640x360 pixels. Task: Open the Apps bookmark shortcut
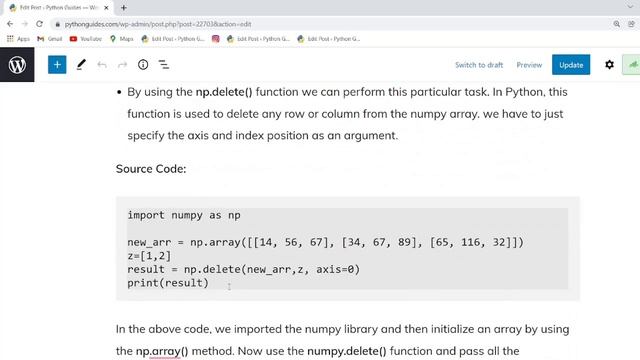[18, 39]
